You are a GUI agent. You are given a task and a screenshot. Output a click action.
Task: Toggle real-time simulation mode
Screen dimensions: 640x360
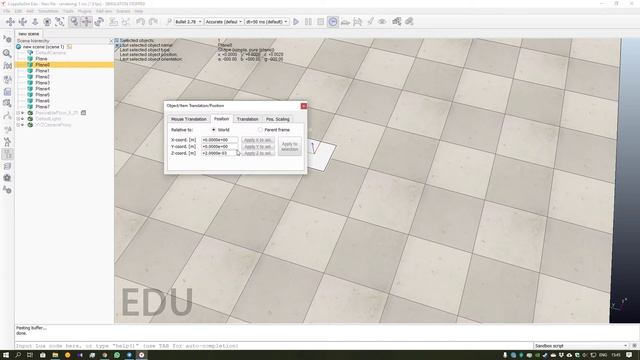pyautogui.click(x=333, y=22)
